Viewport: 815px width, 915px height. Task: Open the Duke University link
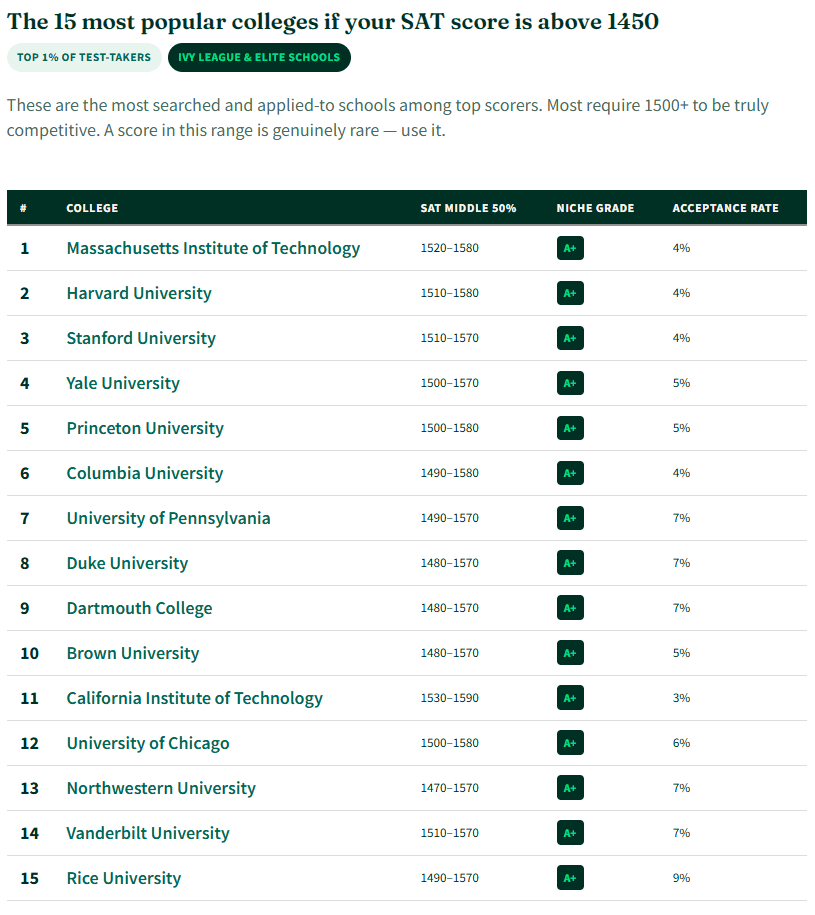(127, 563)
